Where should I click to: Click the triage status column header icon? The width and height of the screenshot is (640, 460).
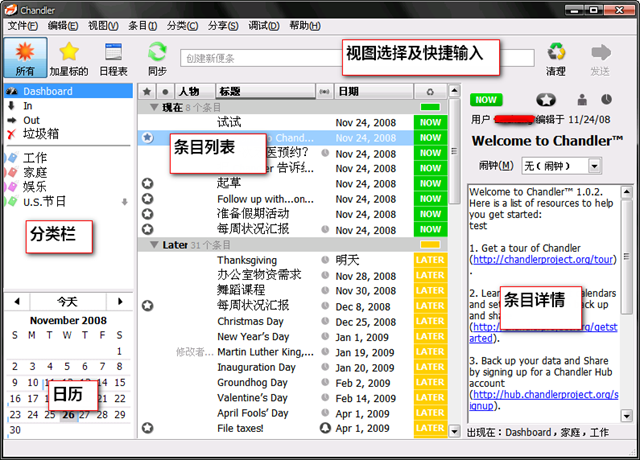[x=430, y=92]
